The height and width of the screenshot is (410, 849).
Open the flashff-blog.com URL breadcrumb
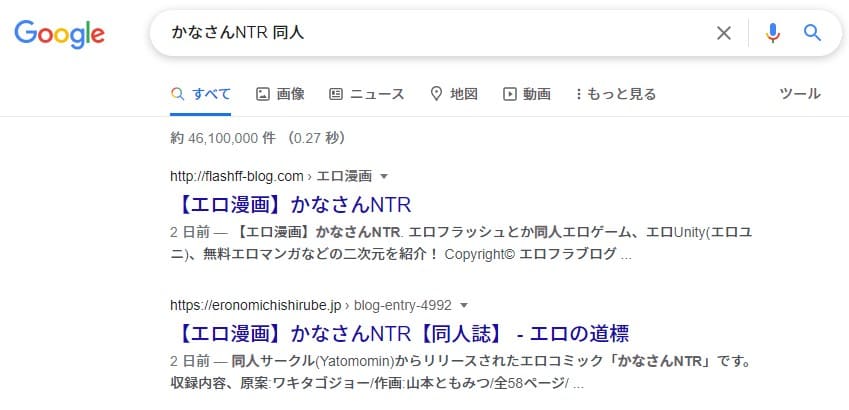click(x=271, y=176)
